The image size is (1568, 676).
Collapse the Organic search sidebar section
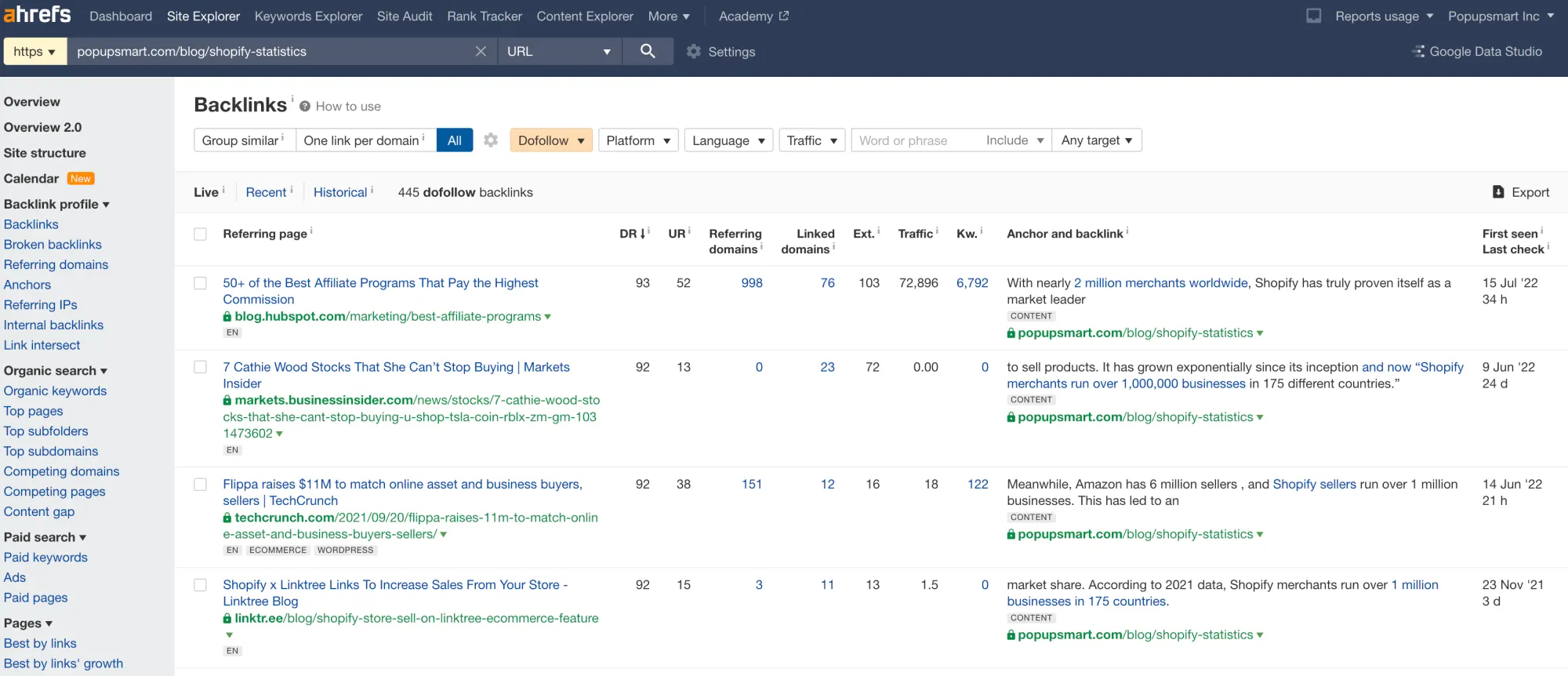(x=56, y=370)
